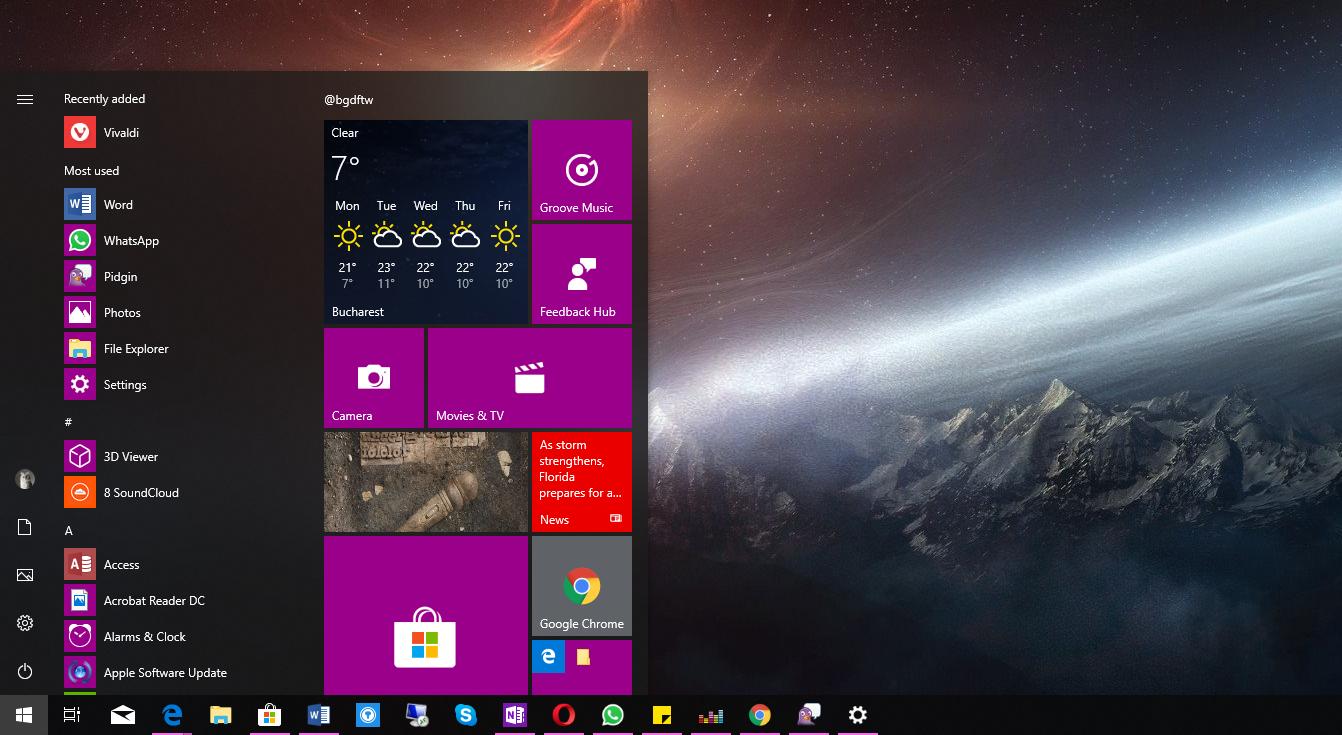Open the News tile about Florida storm
The width and height of the screenshot is (1342, 735).
tap(582, 482)
